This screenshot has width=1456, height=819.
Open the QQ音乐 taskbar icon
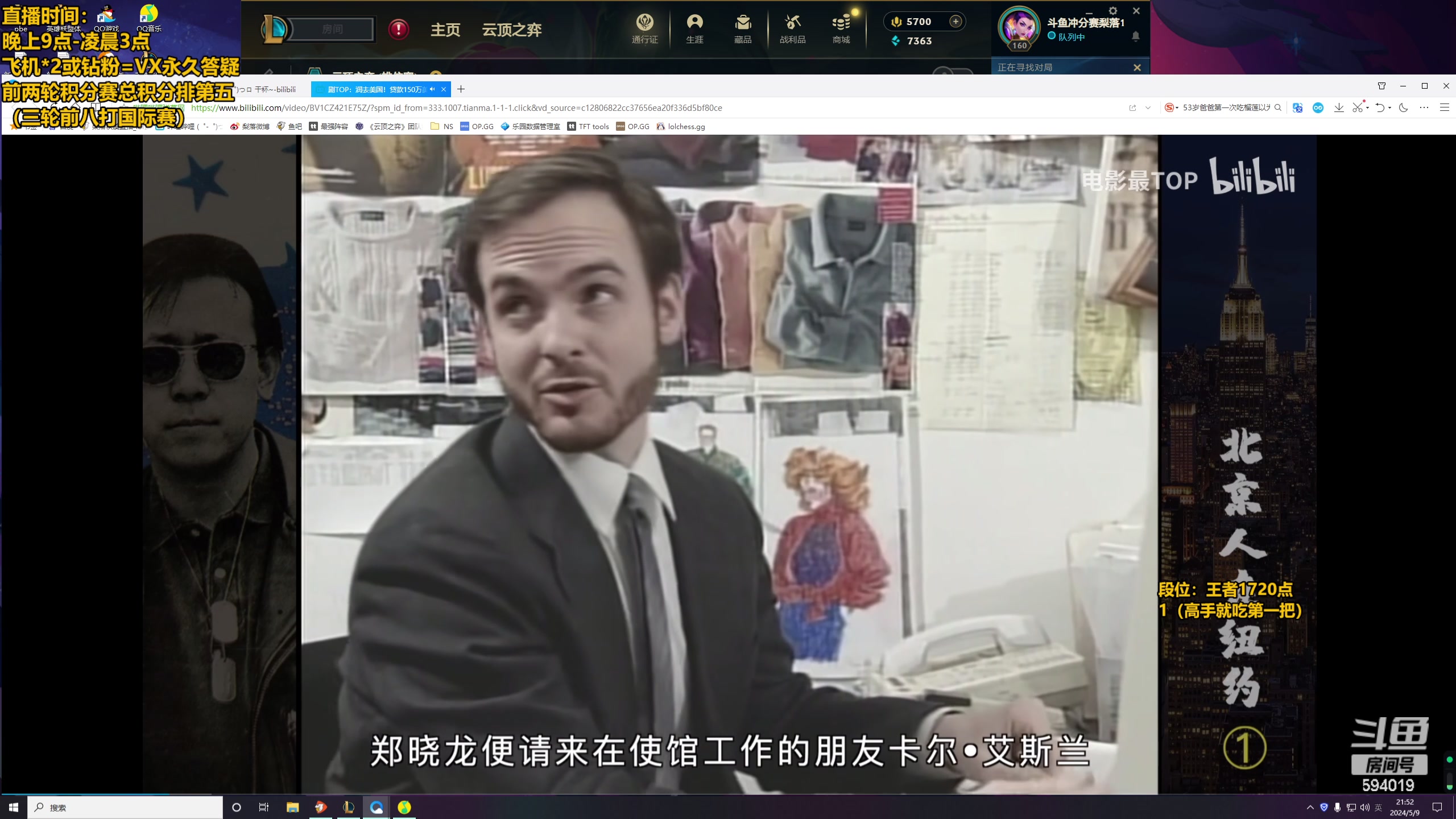[x=404, y=807]
